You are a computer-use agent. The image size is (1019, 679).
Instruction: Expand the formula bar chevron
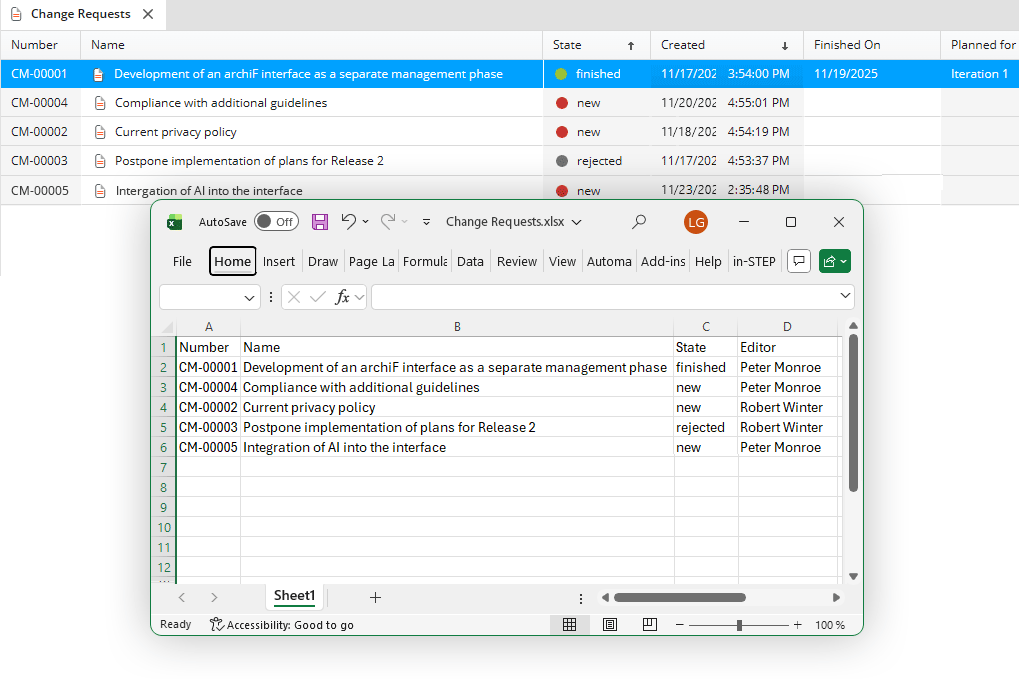(846, 296)
